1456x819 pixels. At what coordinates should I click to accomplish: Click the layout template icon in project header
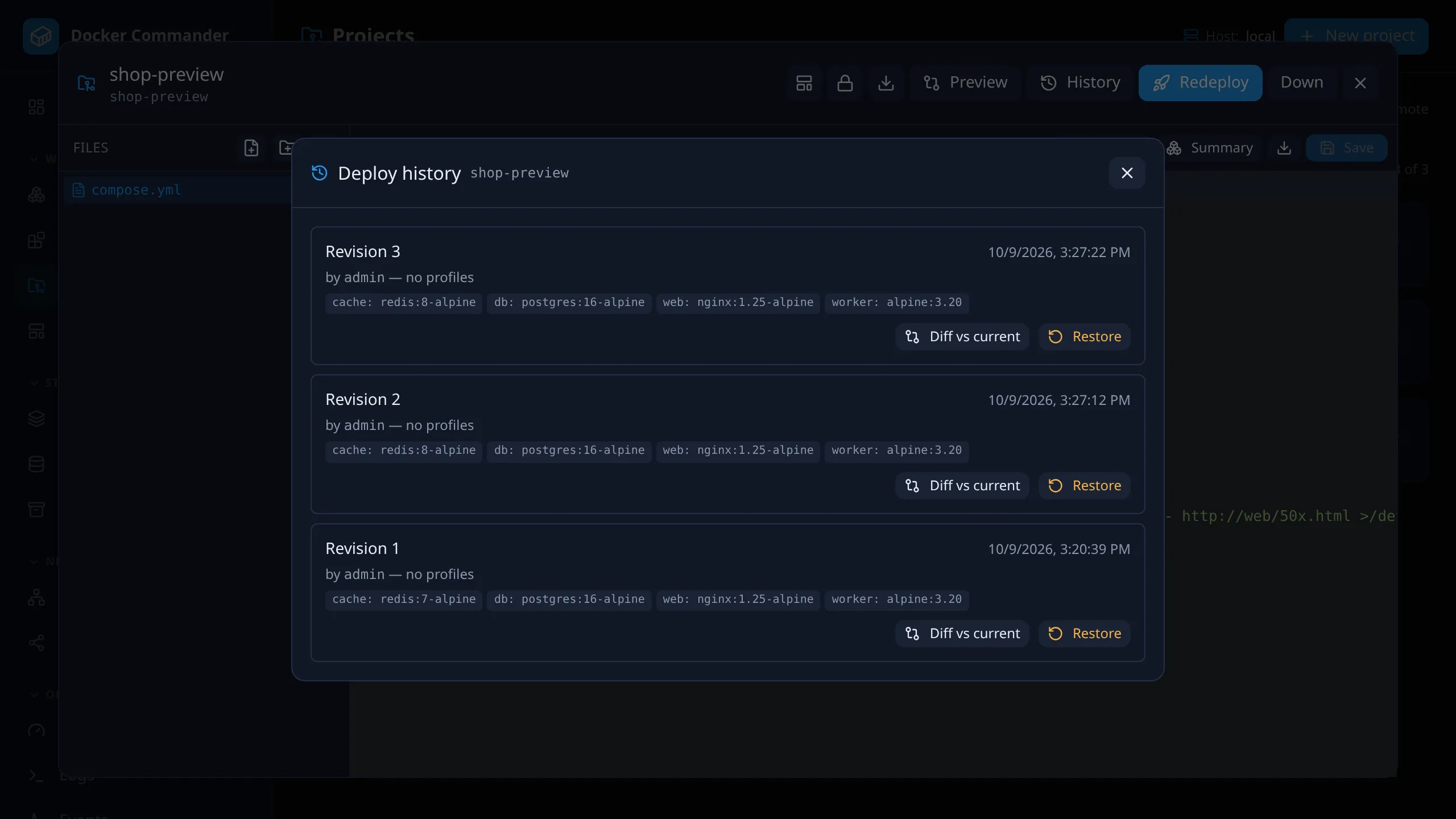[804, 83]
